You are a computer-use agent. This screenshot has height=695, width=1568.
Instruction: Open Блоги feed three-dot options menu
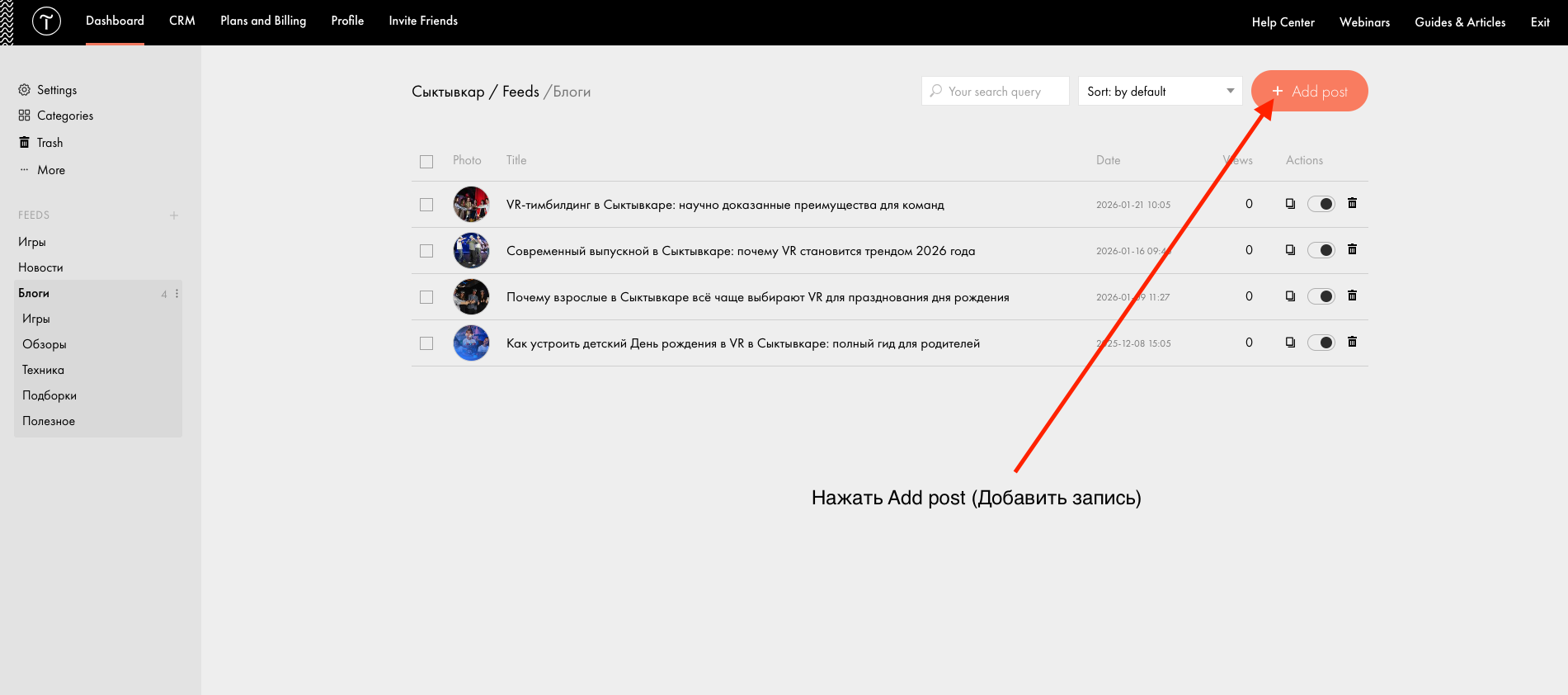click(177, 294)
